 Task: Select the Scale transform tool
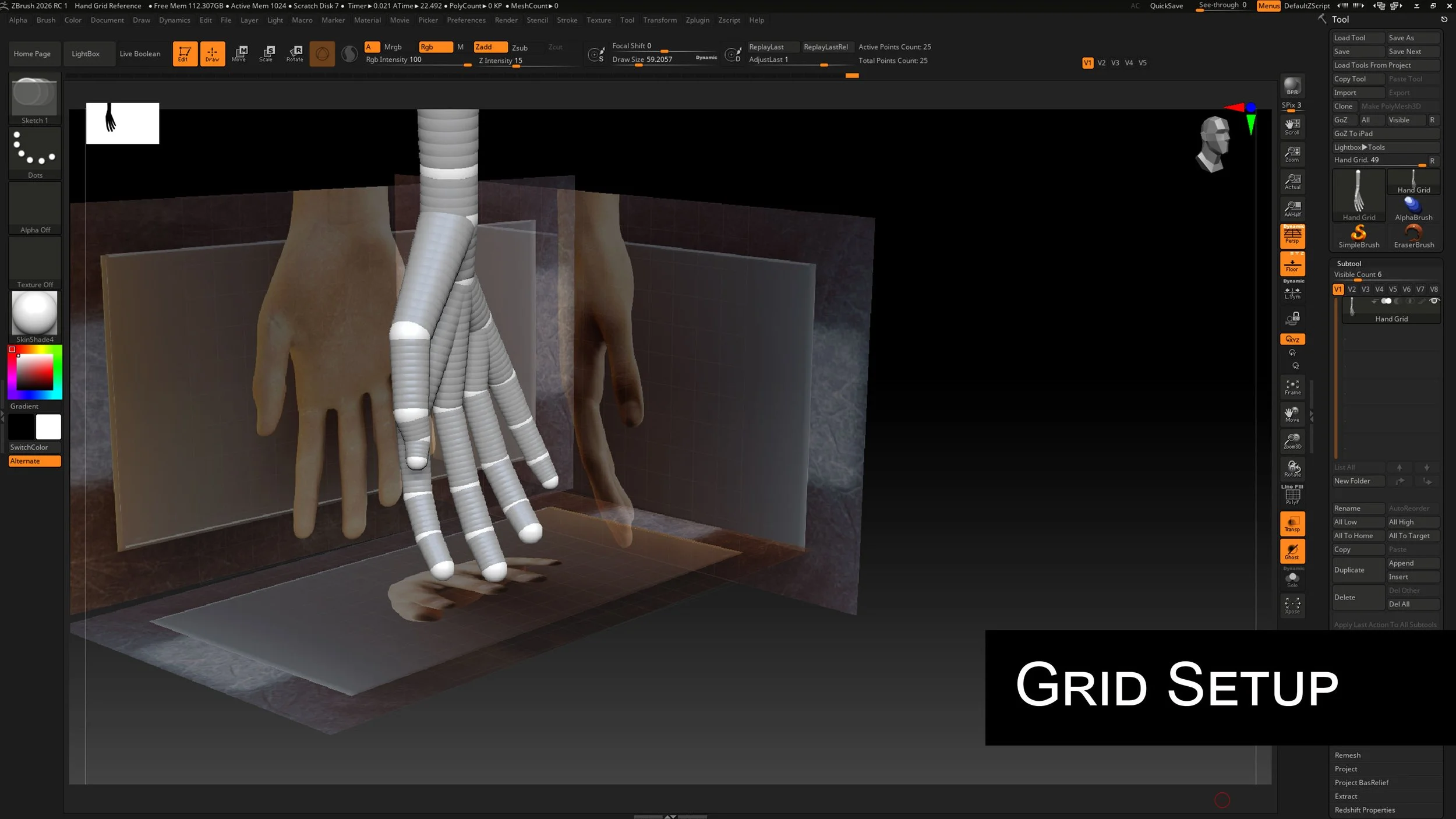[267, 54]
